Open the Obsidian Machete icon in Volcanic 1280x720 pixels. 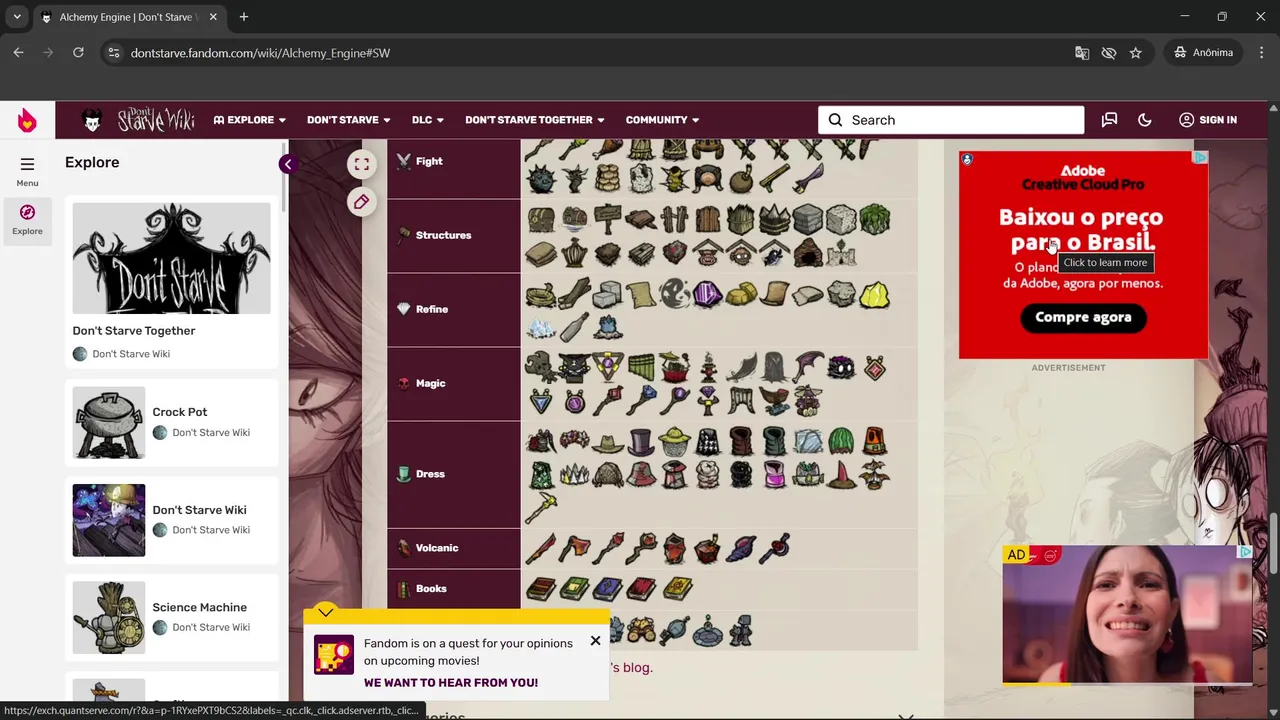click(x=542, y=548)
